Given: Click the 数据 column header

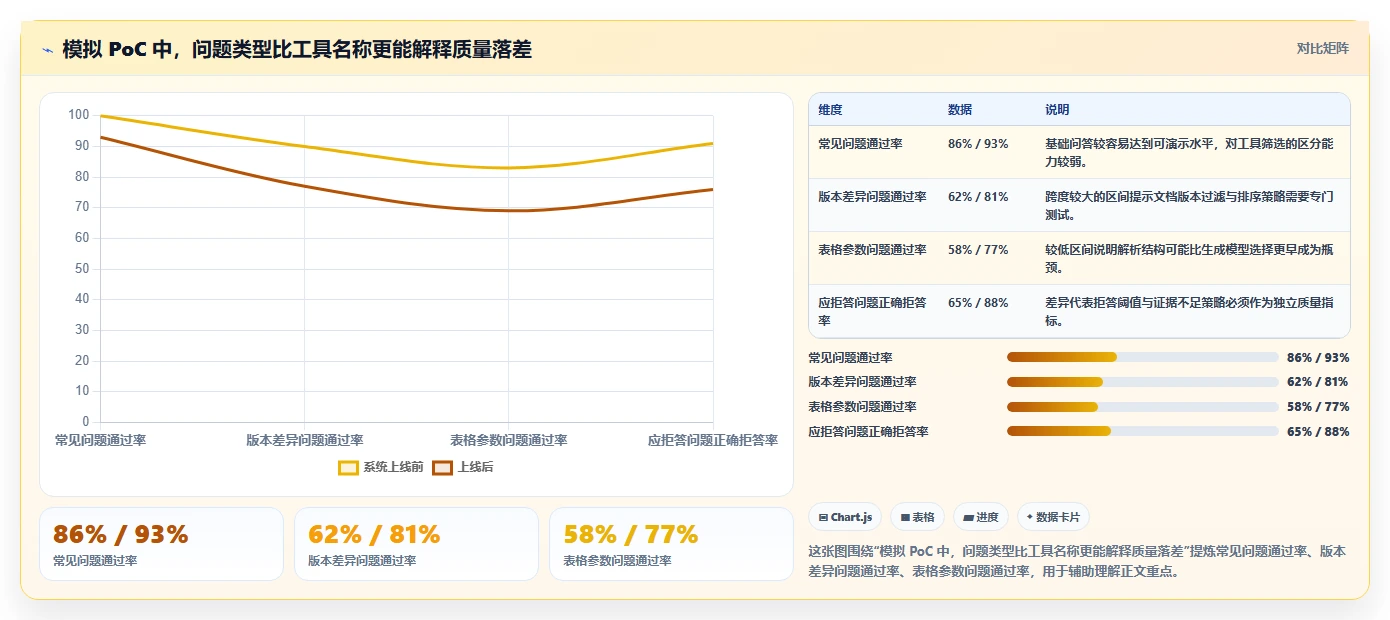Looking at the screenshot, I should tap(960, 110).
